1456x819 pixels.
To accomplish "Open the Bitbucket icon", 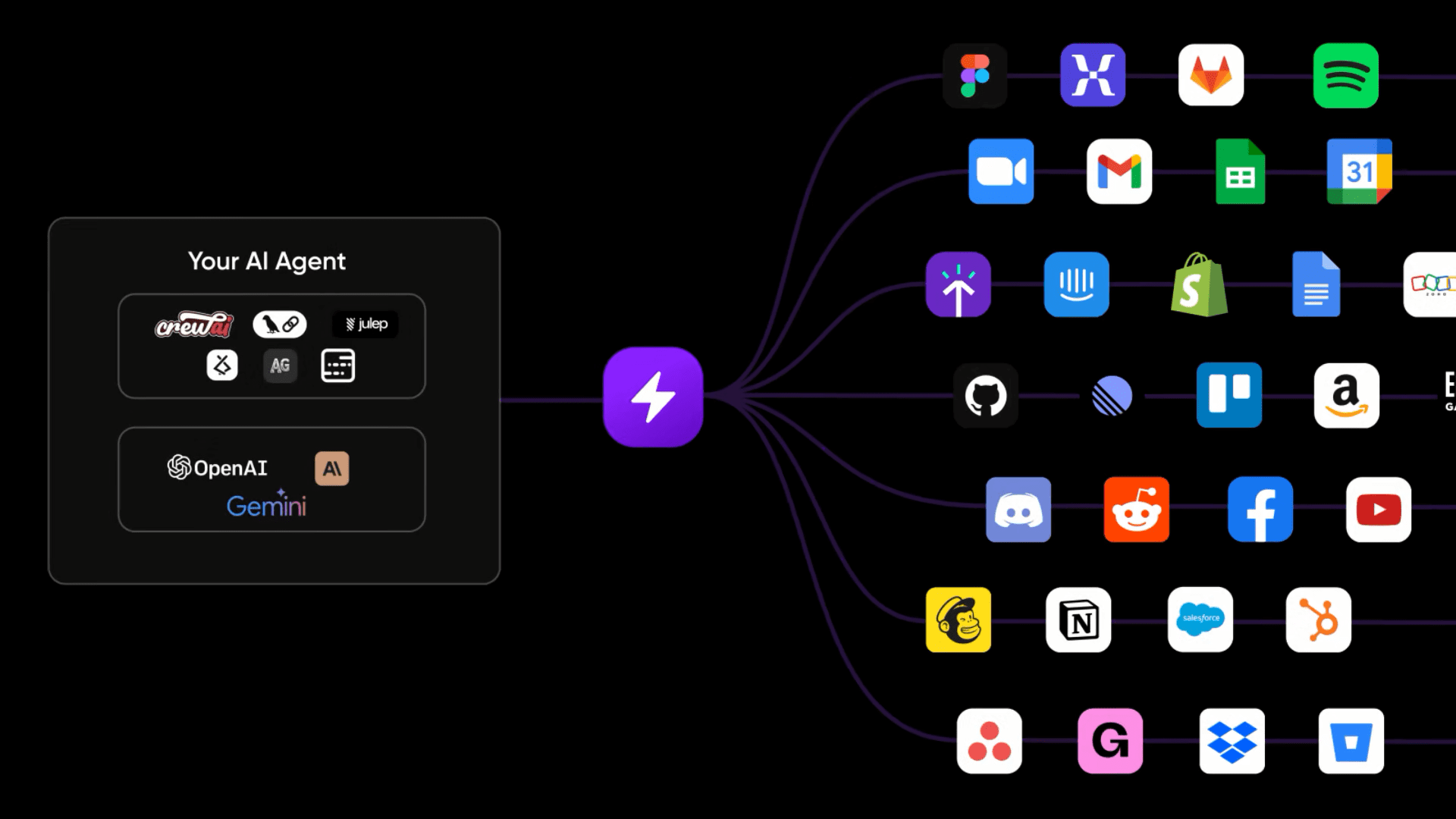I will [1351, 741].
